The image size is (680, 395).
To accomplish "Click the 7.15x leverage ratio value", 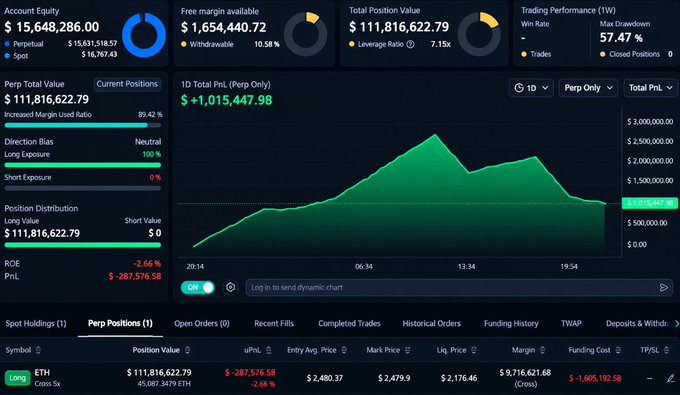I will click(x=441, y=44).
